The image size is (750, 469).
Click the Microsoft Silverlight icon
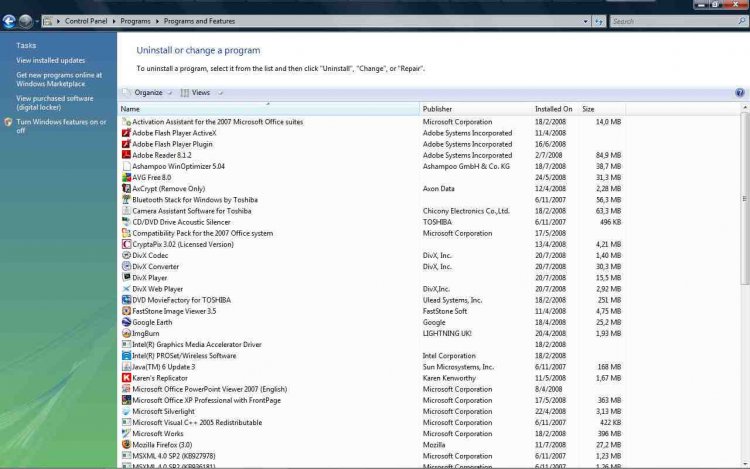click(126, 411)
